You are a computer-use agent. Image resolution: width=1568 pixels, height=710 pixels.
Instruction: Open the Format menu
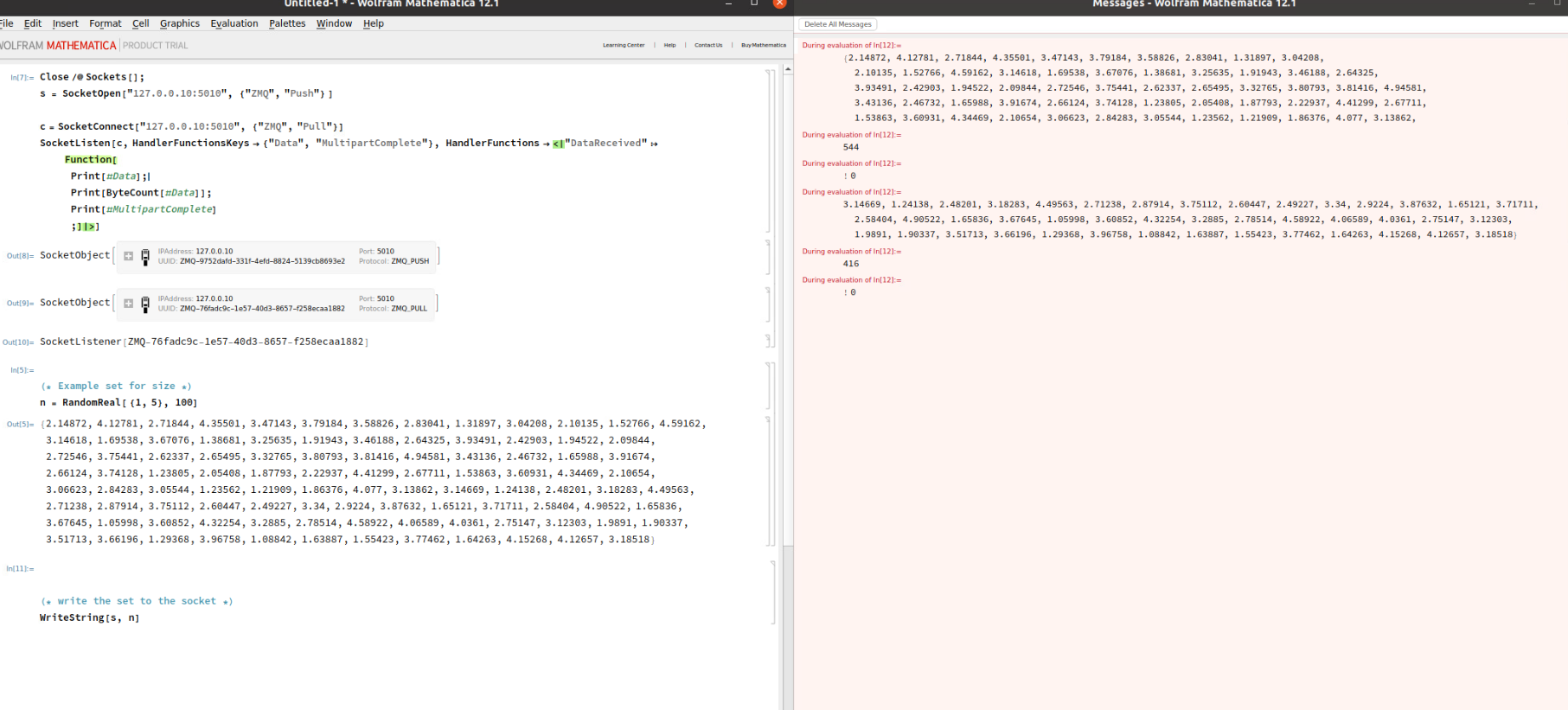(106, 23)
